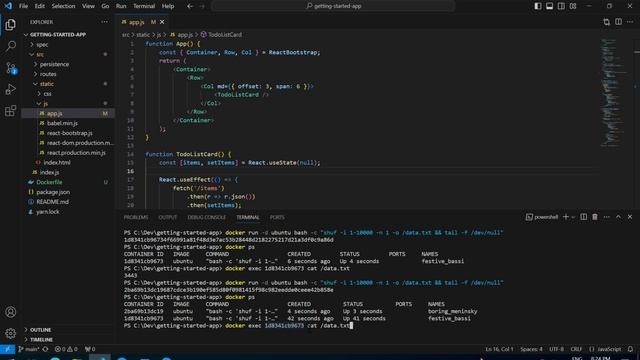This screenshot has width=640, height=360.
Task: Open the Selection menu
Action: 63,6
